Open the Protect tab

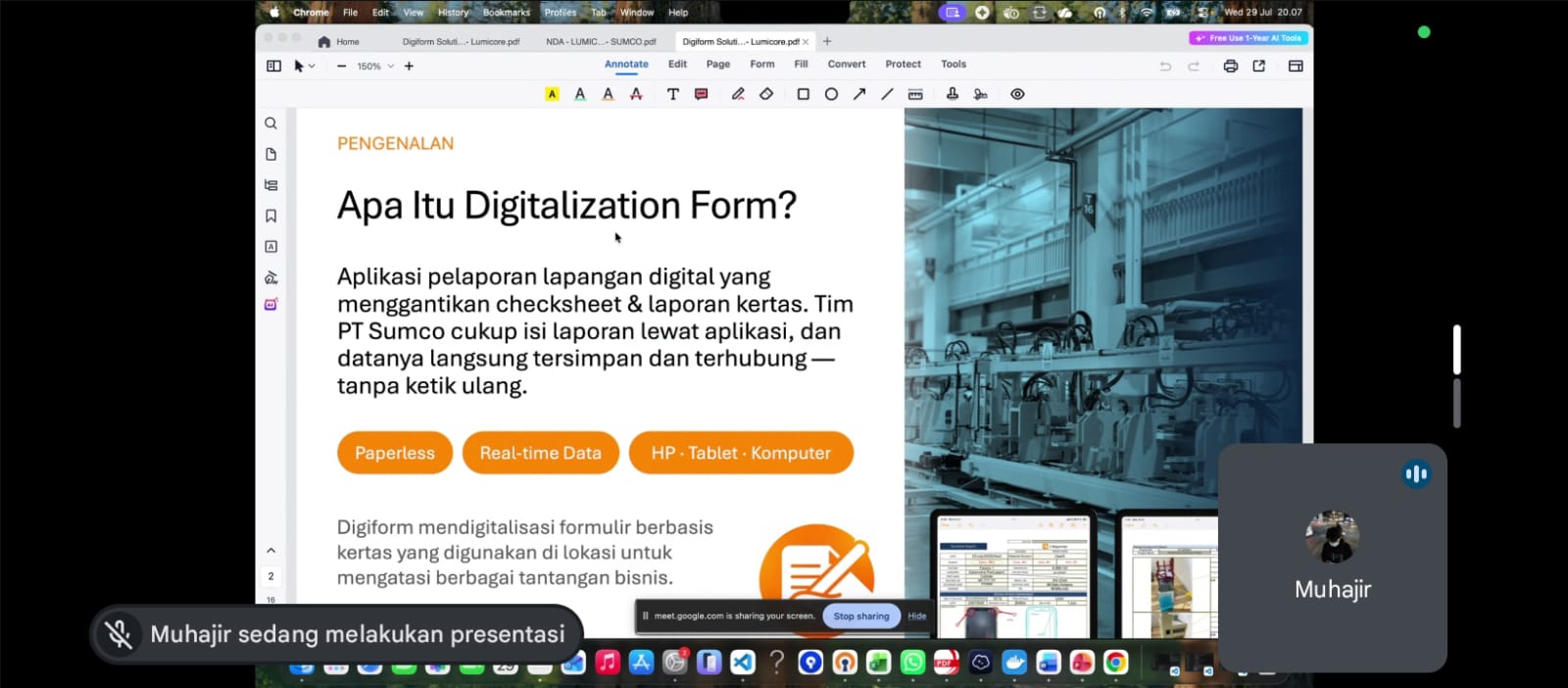click(904, 64)
